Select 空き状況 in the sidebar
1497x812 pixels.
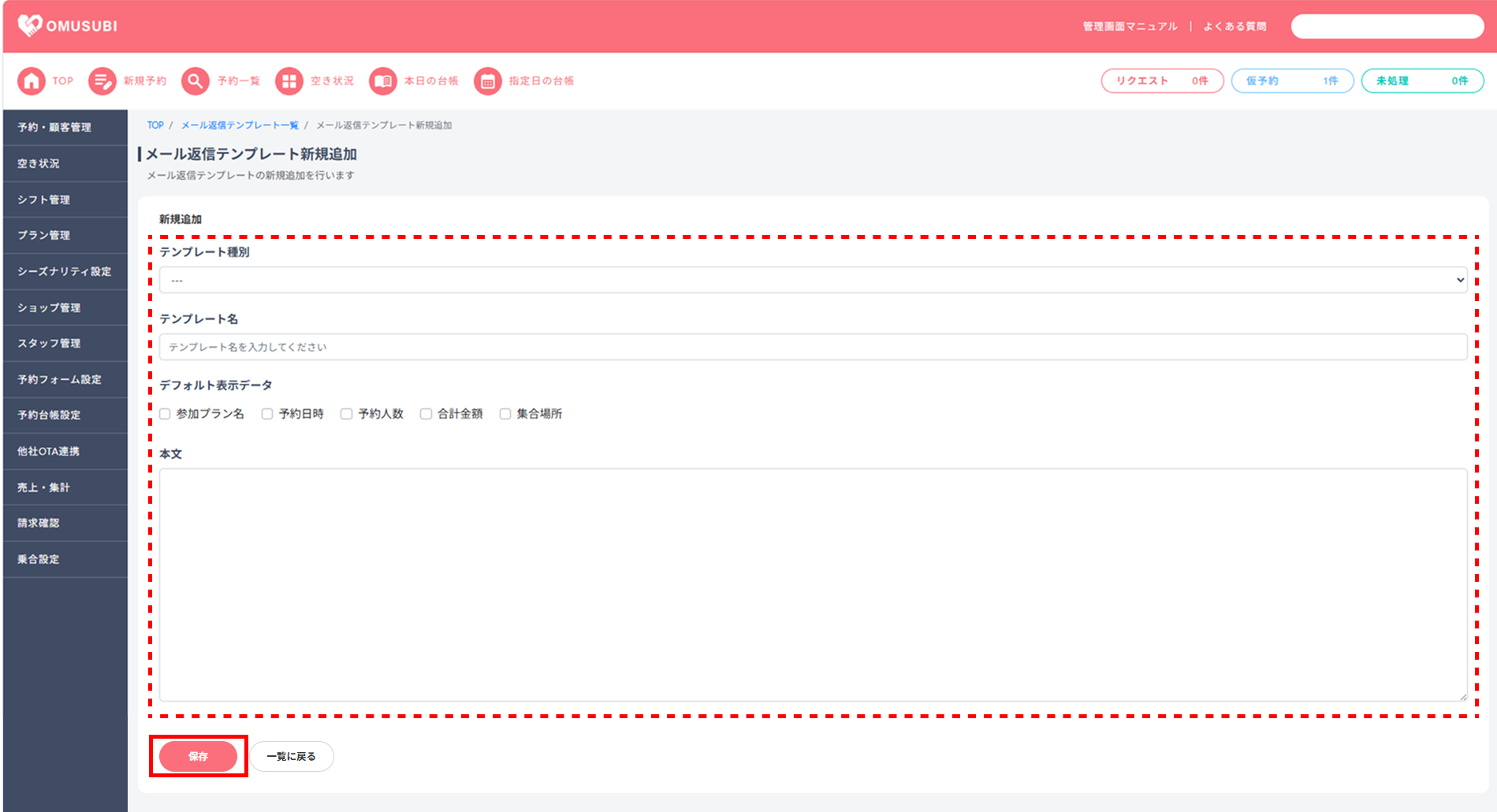tap(65, 163)
